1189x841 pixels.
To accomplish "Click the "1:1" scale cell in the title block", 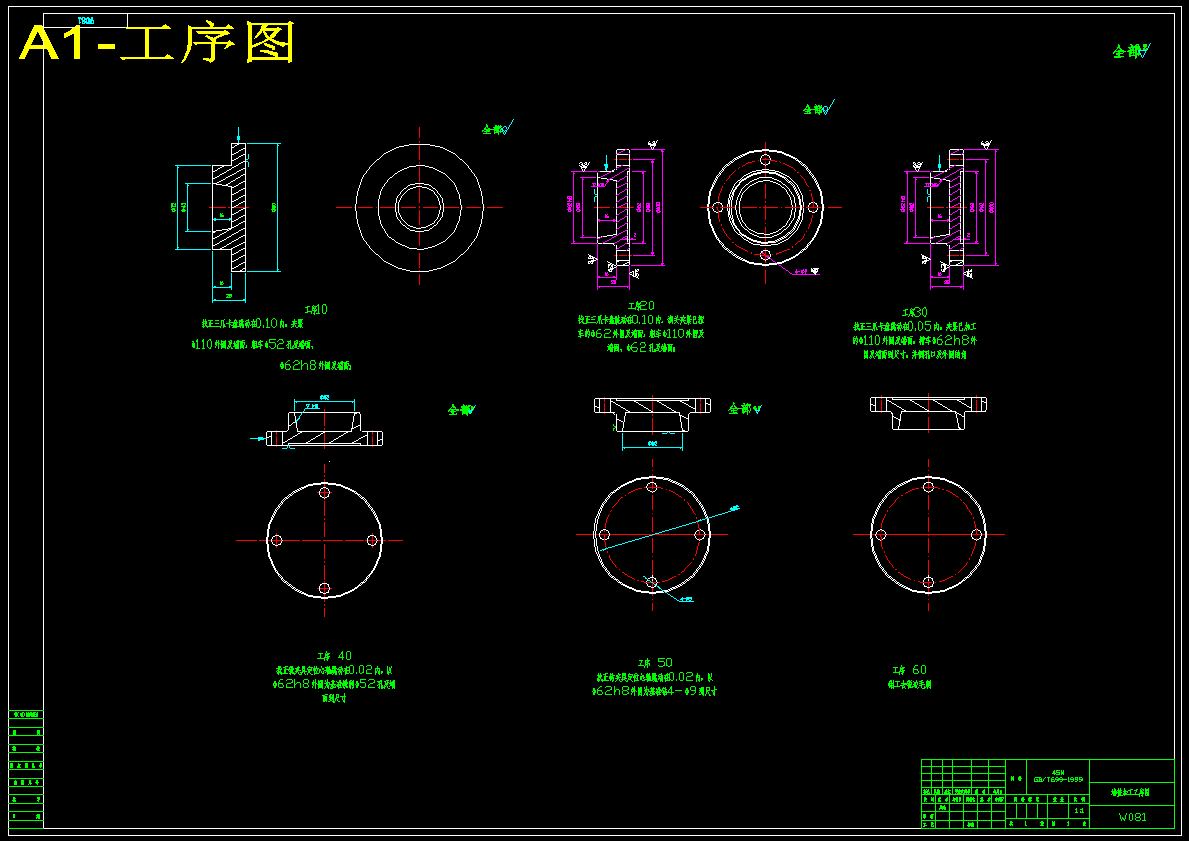I will pyautogui.click(x=1079, y=811).
